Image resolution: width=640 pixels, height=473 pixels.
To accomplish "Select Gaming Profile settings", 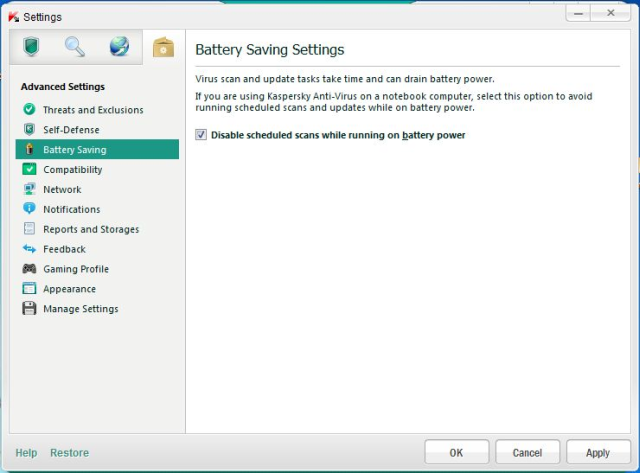I will [97, 269].
